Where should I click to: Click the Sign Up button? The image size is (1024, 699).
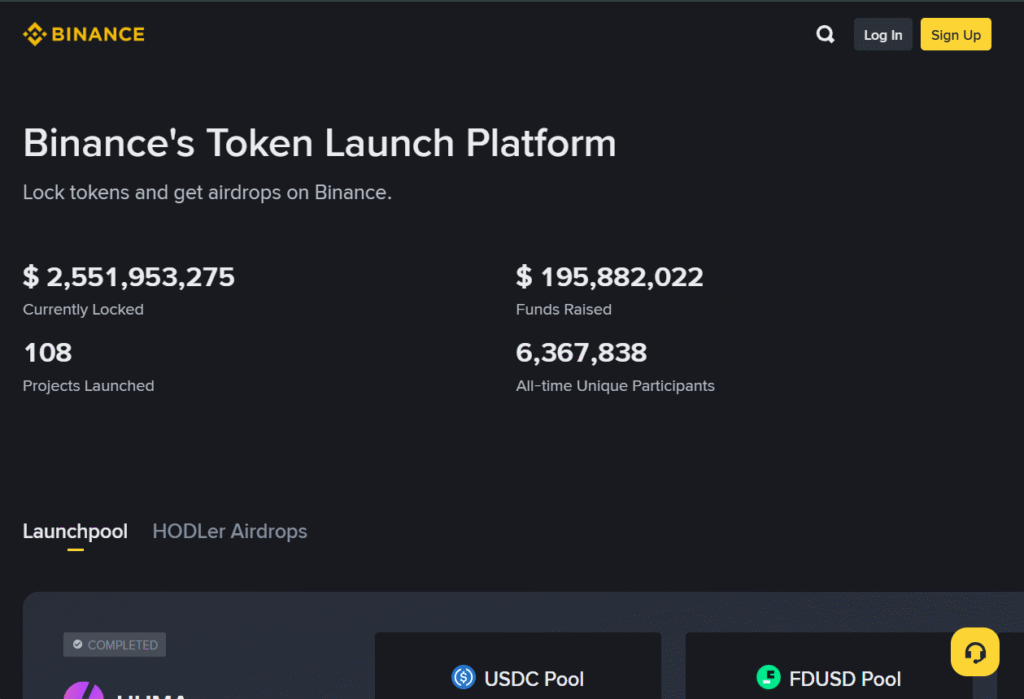click(x=955, y=35)
